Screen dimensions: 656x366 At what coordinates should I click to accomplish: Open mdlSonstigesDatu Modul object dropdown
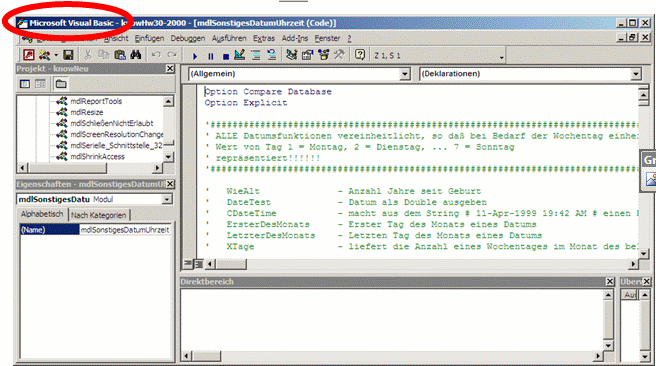click(x=167, y=199)
